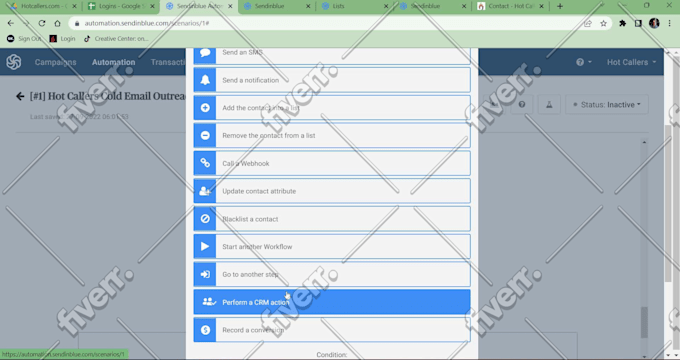Image resolution: width=680 pixels, height=360 pixels.
Task: Click the Blacklist a contact ban icon
Action: (205, 219)
